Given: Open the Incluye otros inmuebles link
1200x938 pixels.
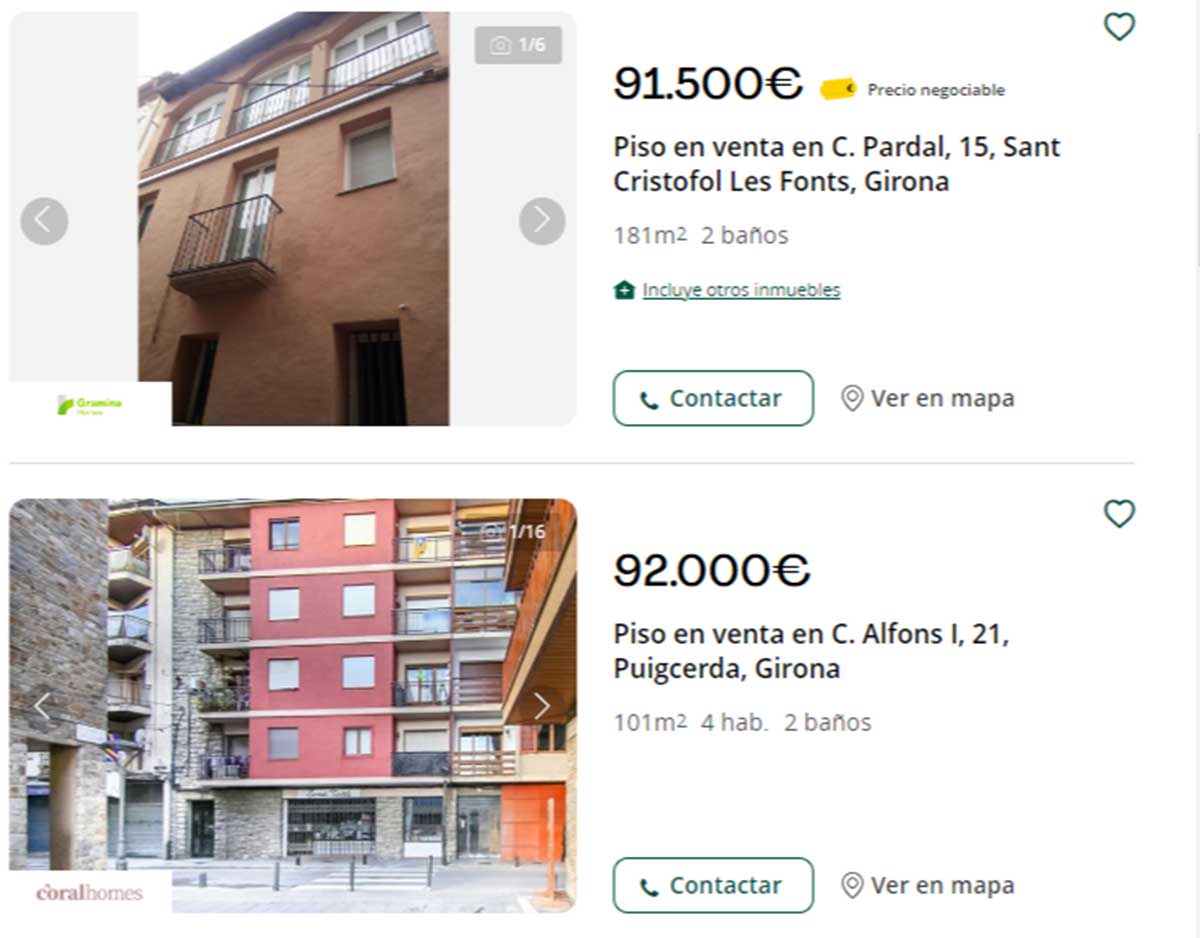Looking at the screenshot, I should 741,290.
